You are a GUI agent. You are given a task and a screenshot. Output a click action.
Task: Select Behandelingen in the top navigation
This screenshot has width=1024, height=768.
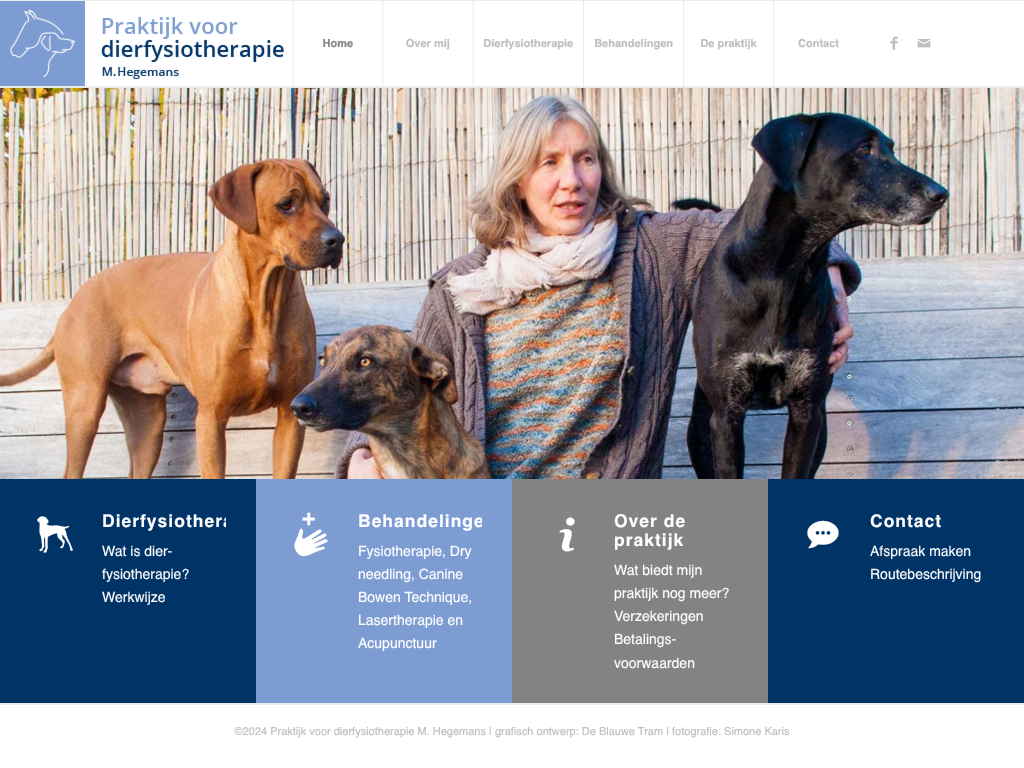click(633, 43)
